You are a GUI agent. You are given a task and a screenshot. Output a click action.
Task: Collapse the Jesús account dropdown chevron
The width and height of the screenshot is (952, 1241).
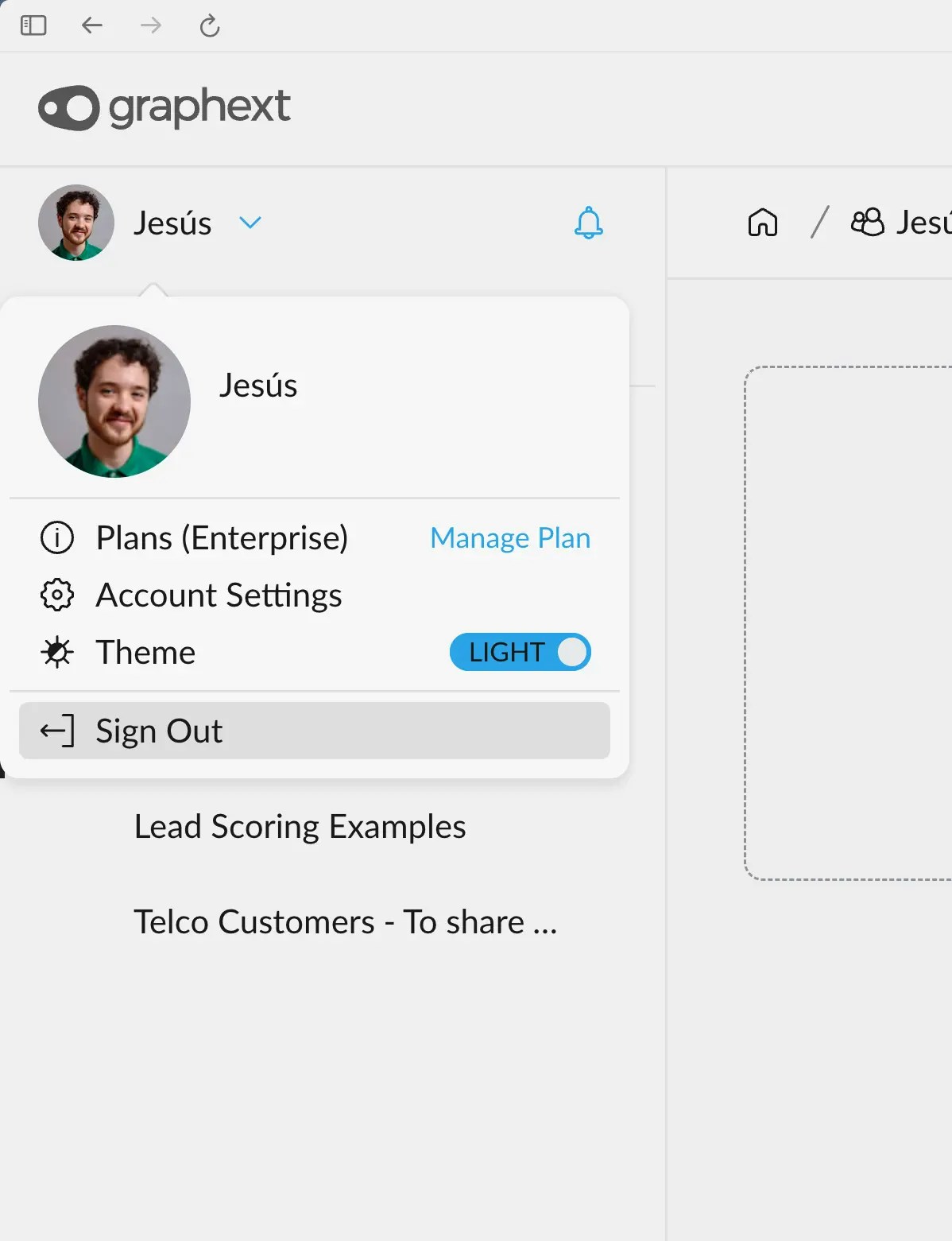(x=250, y=223)
